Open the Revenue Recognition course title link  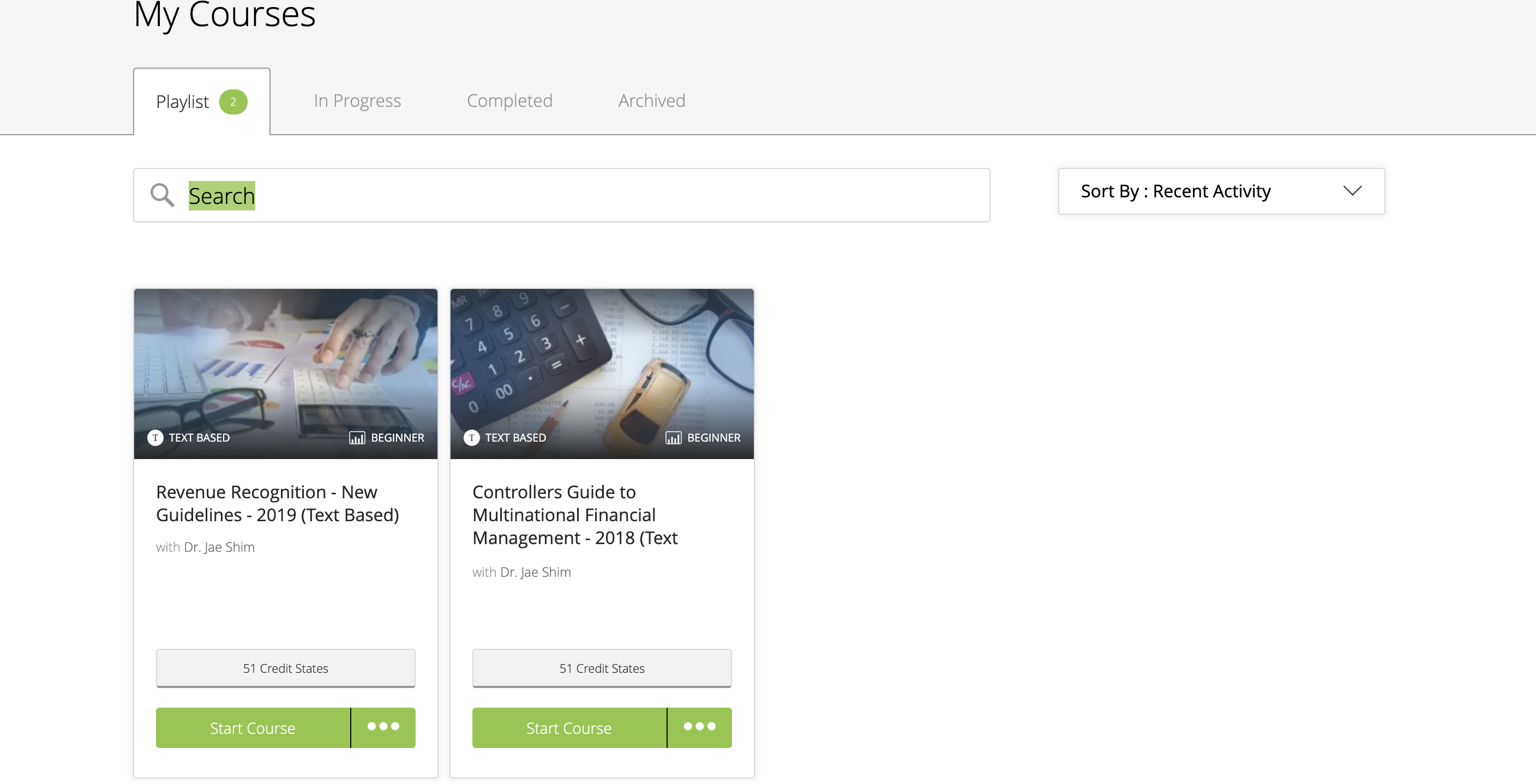pyautogui.click(x=277, y=503)
